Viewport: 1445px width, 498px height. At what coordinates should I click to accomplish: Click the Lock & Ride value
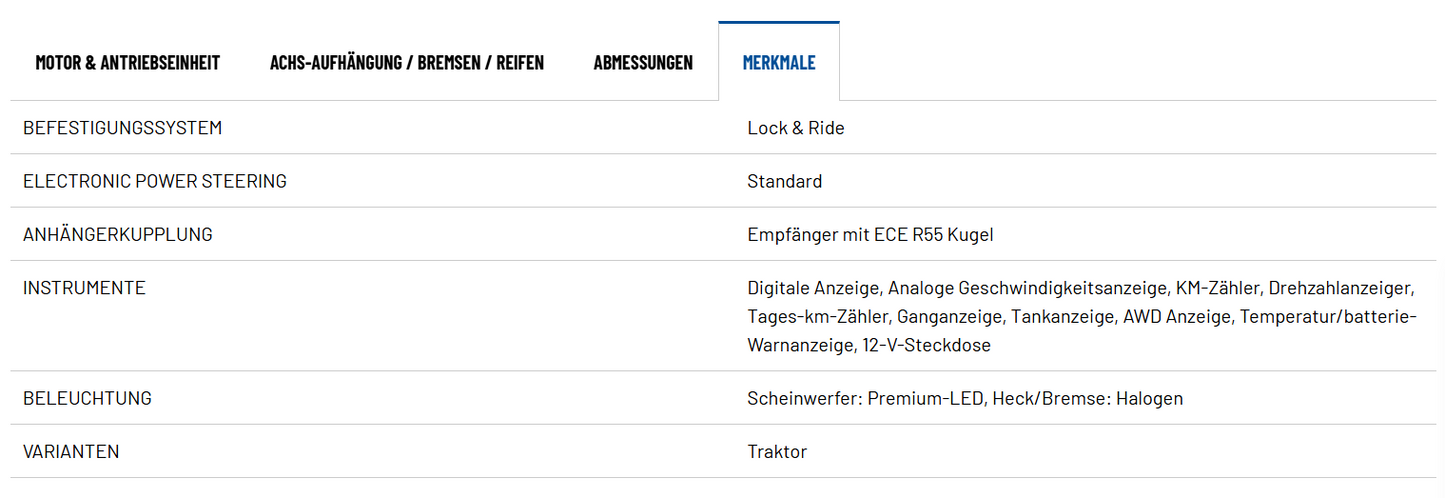click(x=796, y=128)
